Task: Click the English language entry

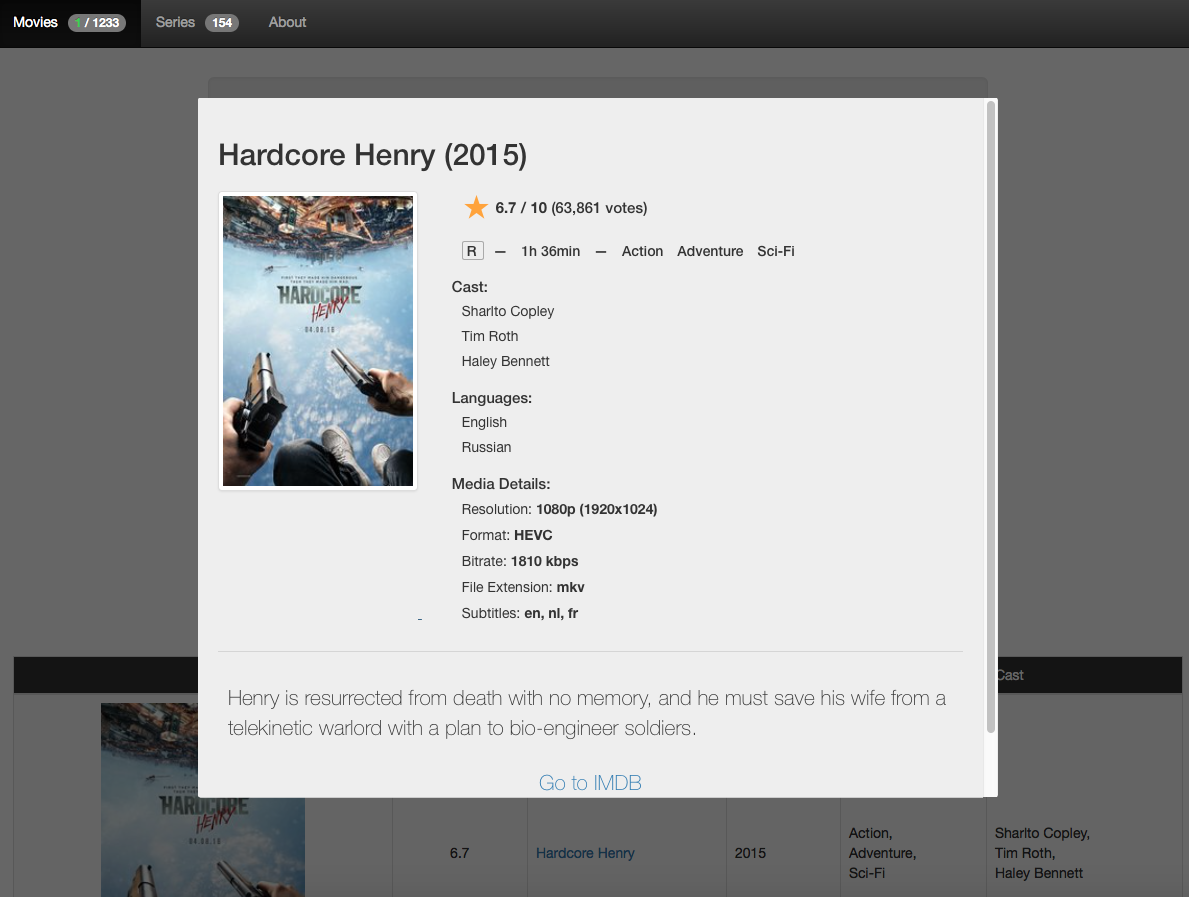Action: 484,422
